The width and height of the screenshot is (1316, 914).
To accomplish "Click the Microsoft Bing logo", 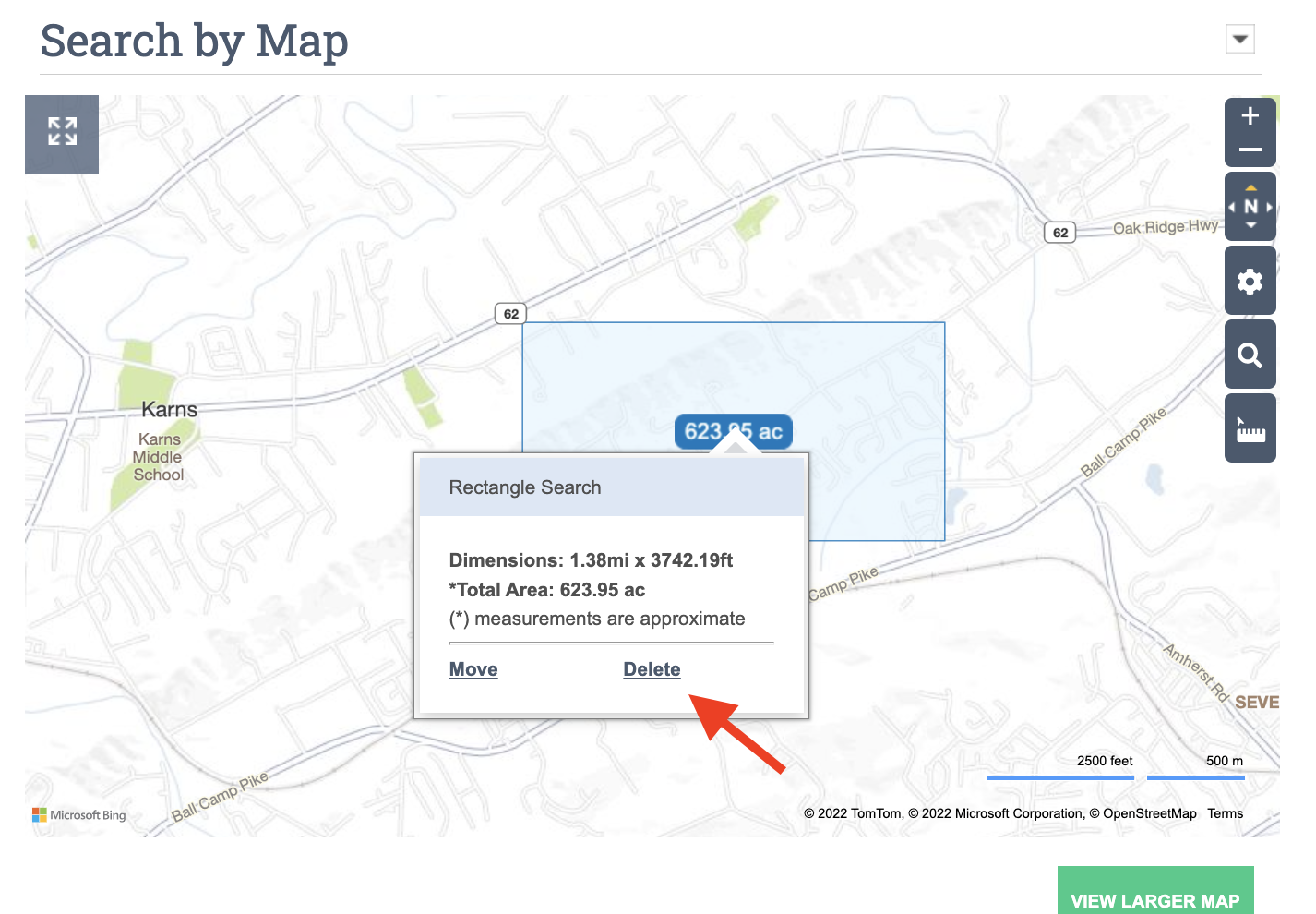I will click(78, 814).
